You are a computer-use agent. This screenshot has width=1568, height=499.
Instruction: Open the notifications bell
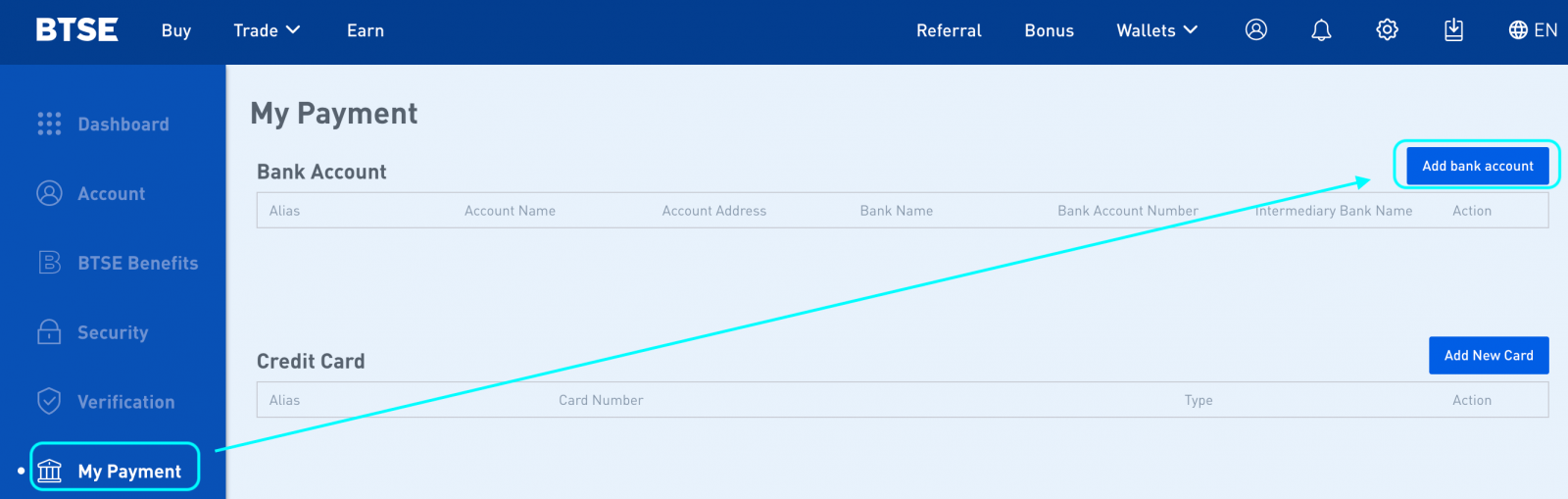coord(1321,30)
